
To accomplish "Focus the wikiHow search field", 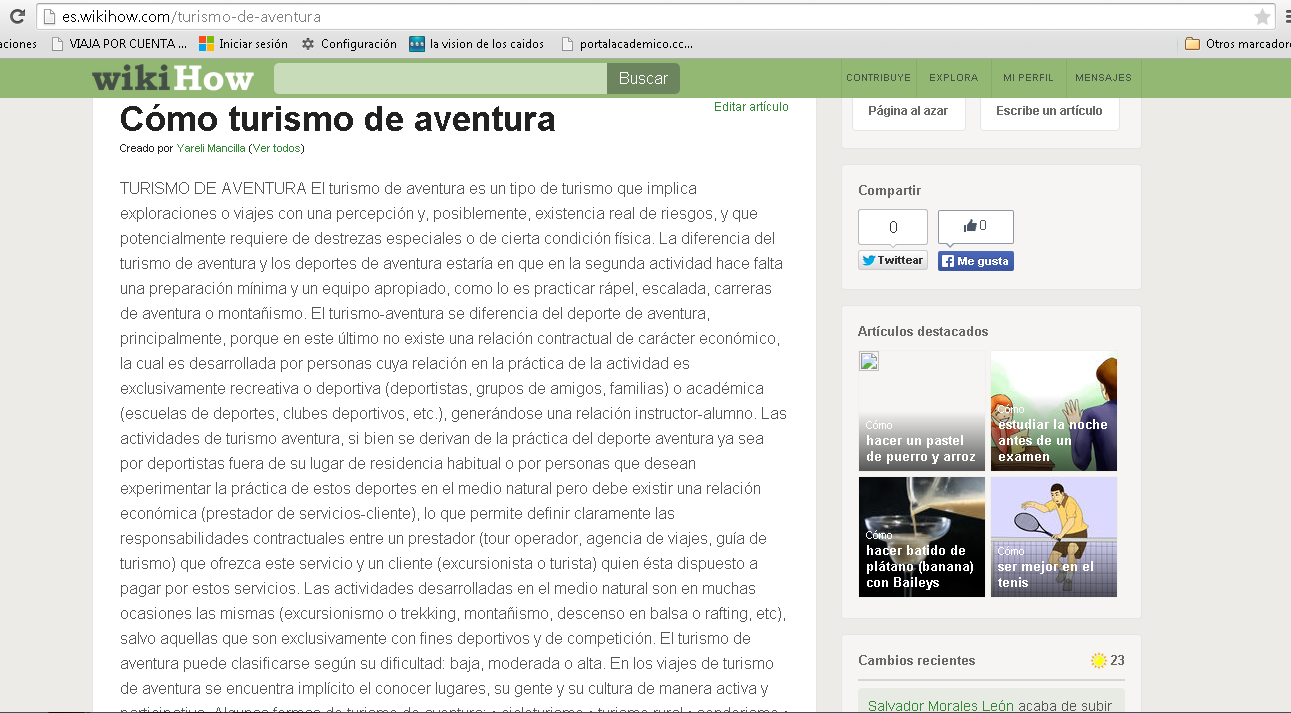I will (440, 79).
